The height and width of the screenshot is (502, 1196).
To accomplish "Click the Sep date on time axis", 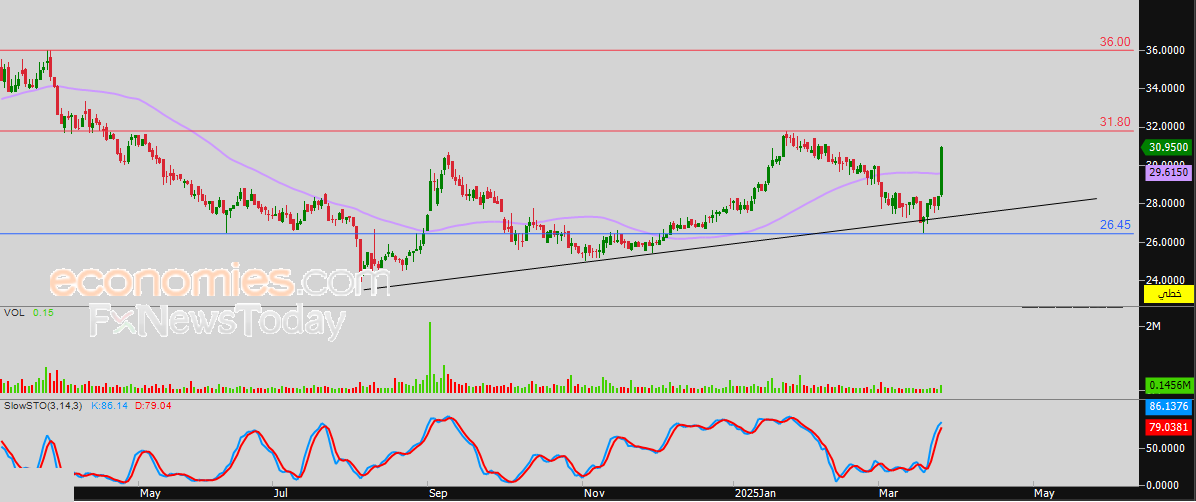I will pyautogui.click(x=437, y=494).
